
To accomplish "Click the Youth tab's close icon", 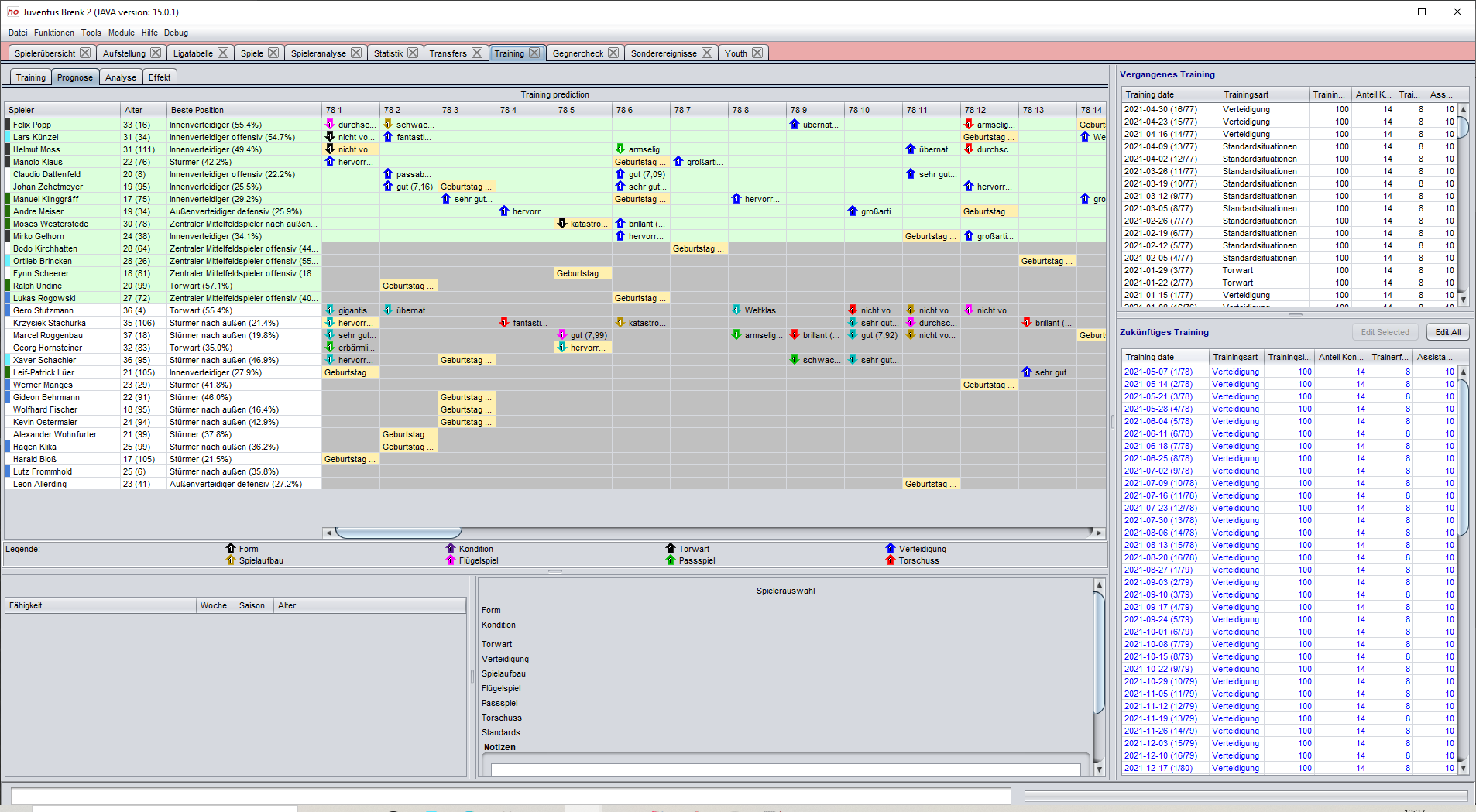I will [757, 53].
